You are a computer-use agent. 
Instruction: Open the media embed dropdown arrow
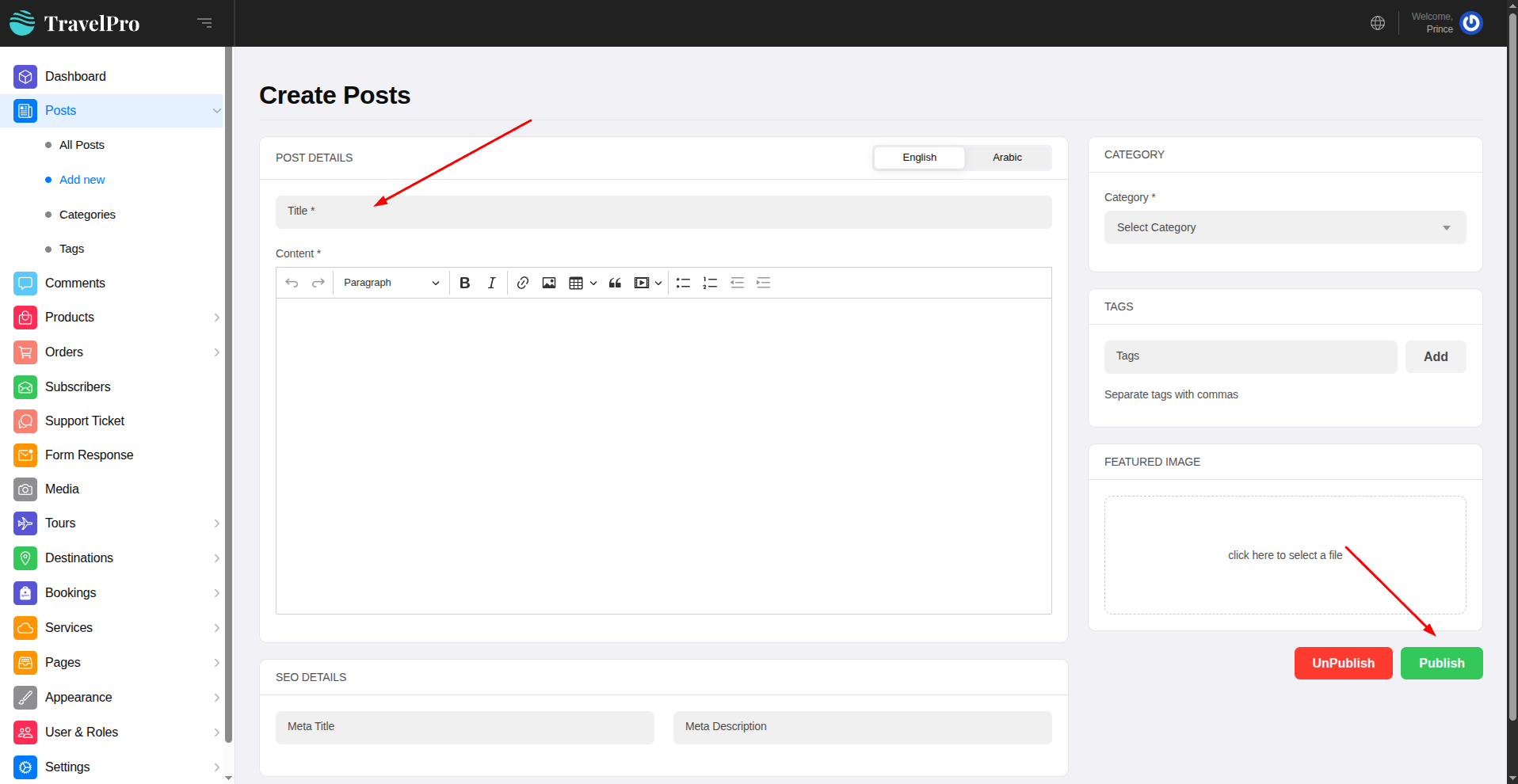pos(658,283)
